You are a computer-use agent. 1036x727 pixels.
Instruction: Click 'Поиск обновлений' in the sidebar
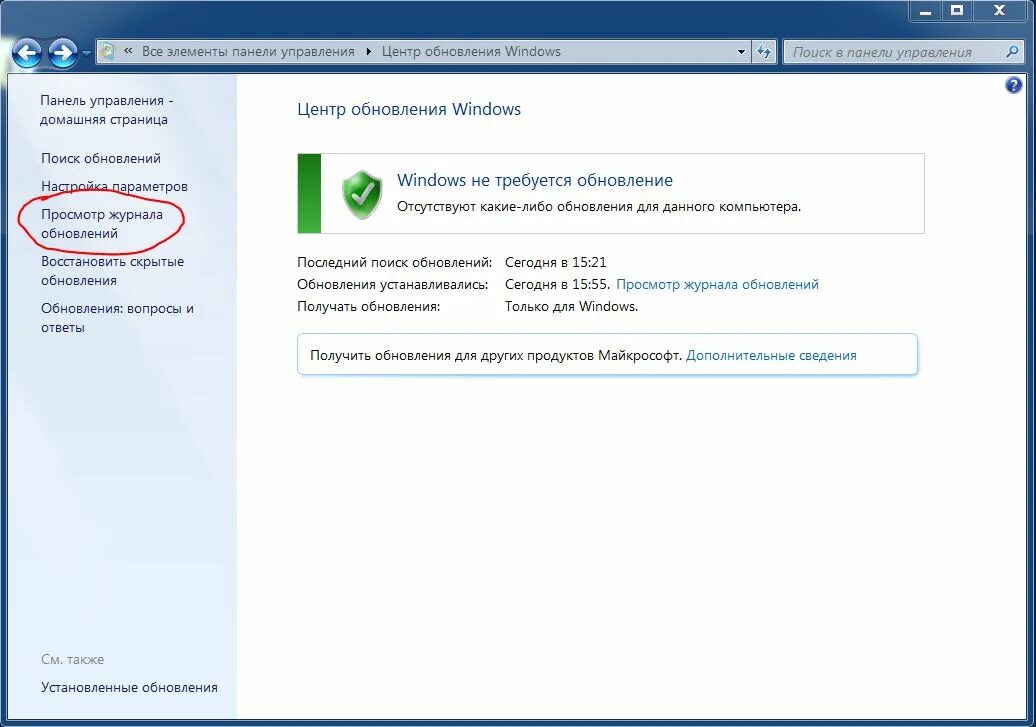(x=100, y=158)
